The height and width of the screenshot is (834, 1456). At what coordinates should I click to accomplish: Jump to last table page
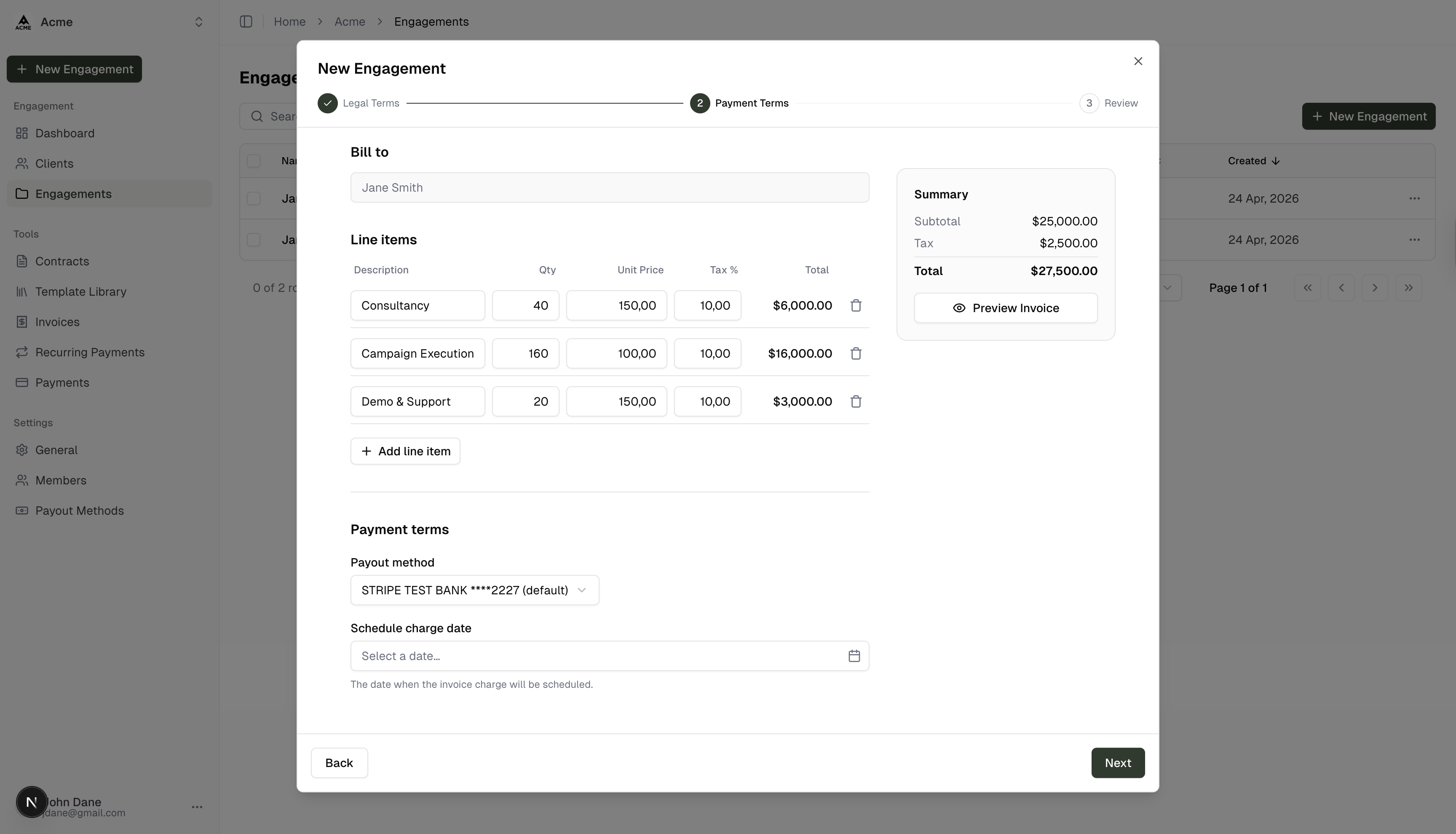[1408, 288]
